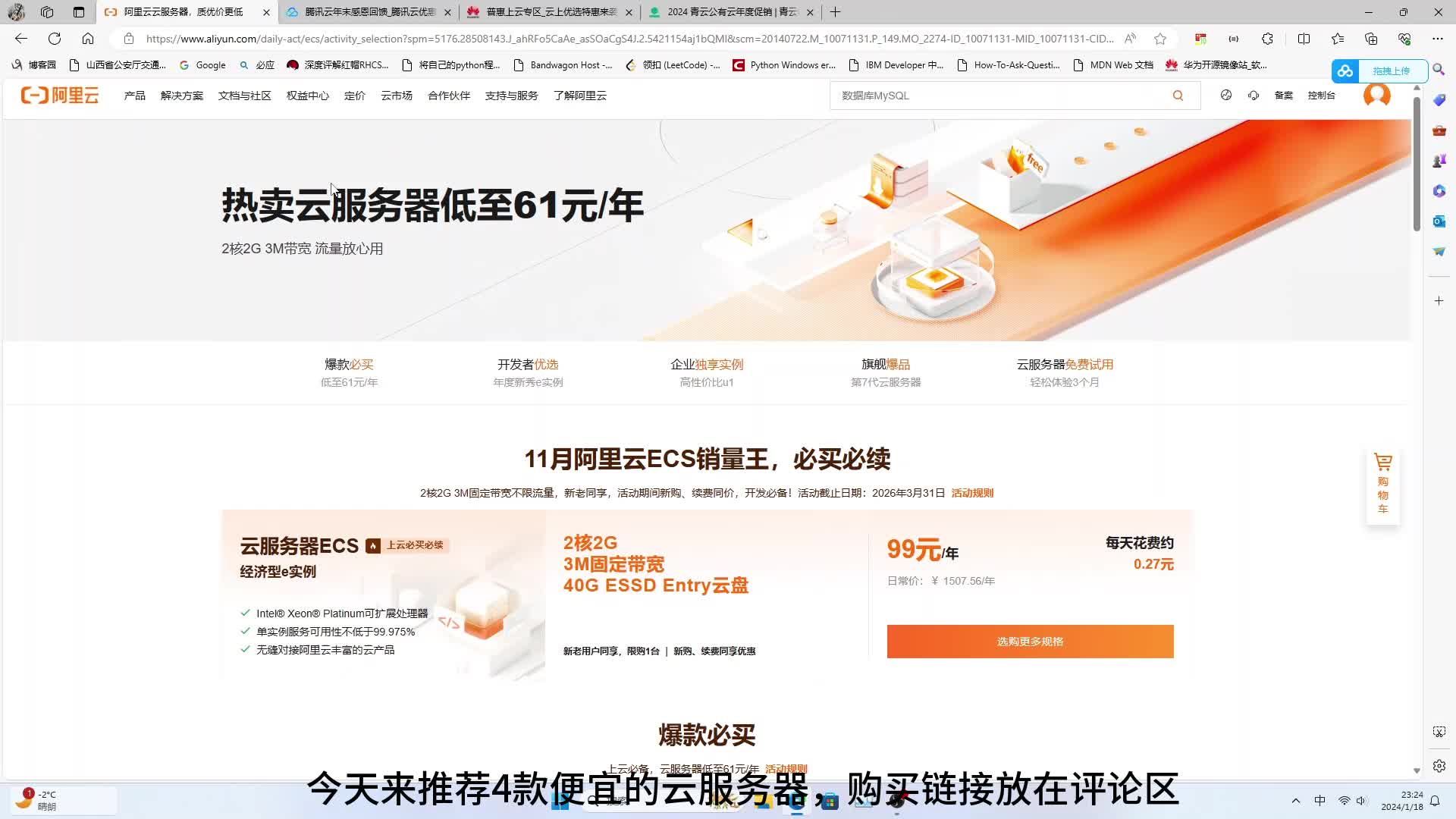The image size is (1456, 819).
Task: Open the 博客园 bookmark
Action: 34,65
